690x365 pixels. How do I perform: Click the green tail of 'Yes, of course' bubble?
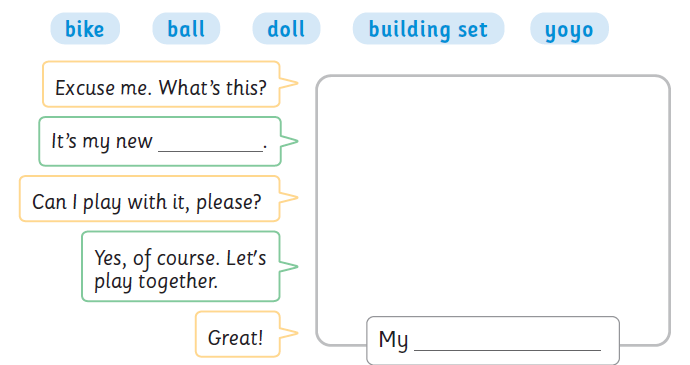(x=289, y=266)
